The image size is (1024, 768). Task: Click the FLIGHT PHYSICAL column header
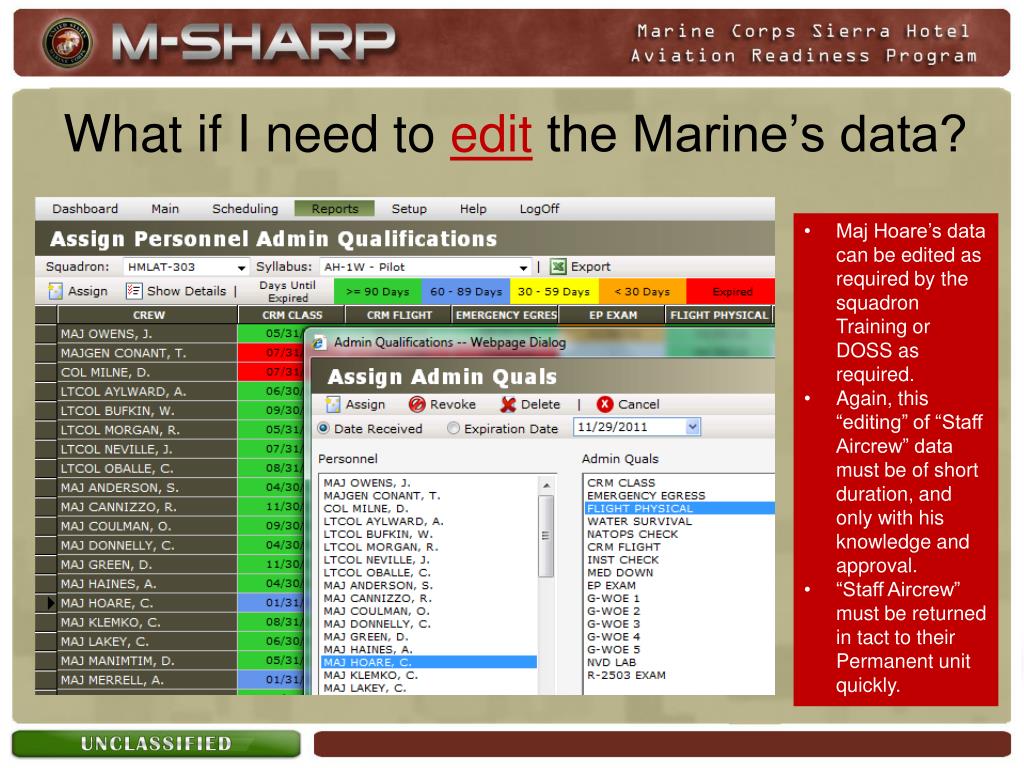(x=719, y=315)
